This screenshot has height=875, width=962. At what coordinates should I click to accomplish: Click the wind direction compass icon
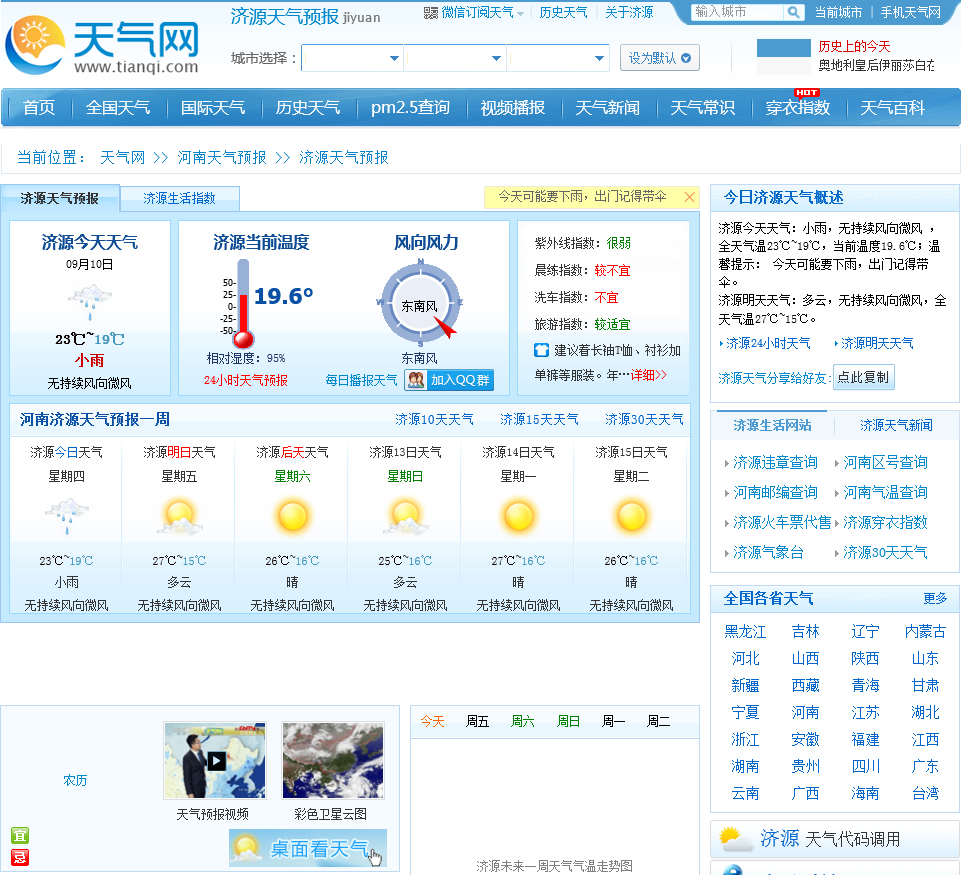421,303
